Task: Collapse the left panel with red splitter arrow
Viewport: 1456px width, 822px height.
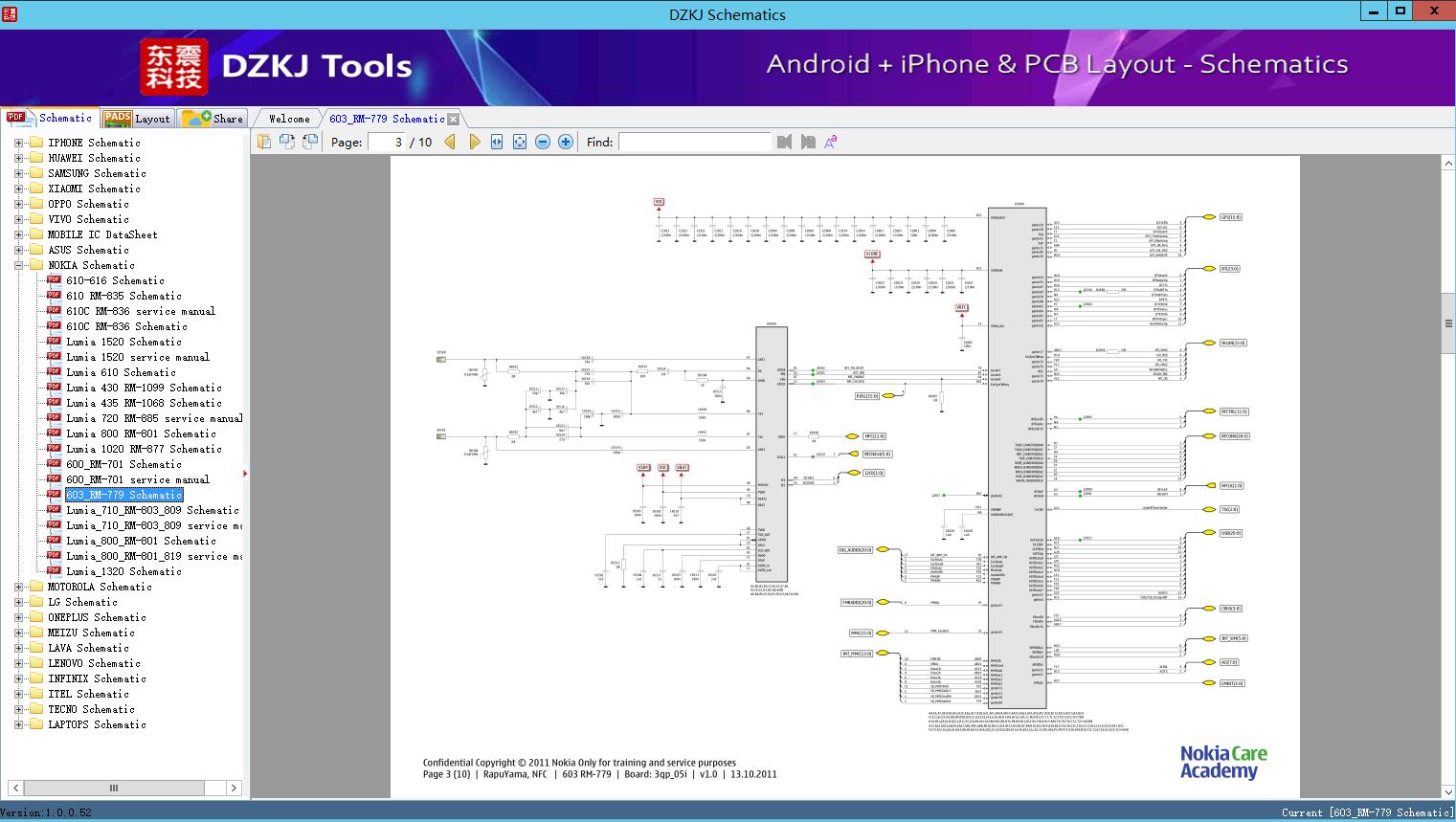Action: pyautogui.click(x=246, y=474)
